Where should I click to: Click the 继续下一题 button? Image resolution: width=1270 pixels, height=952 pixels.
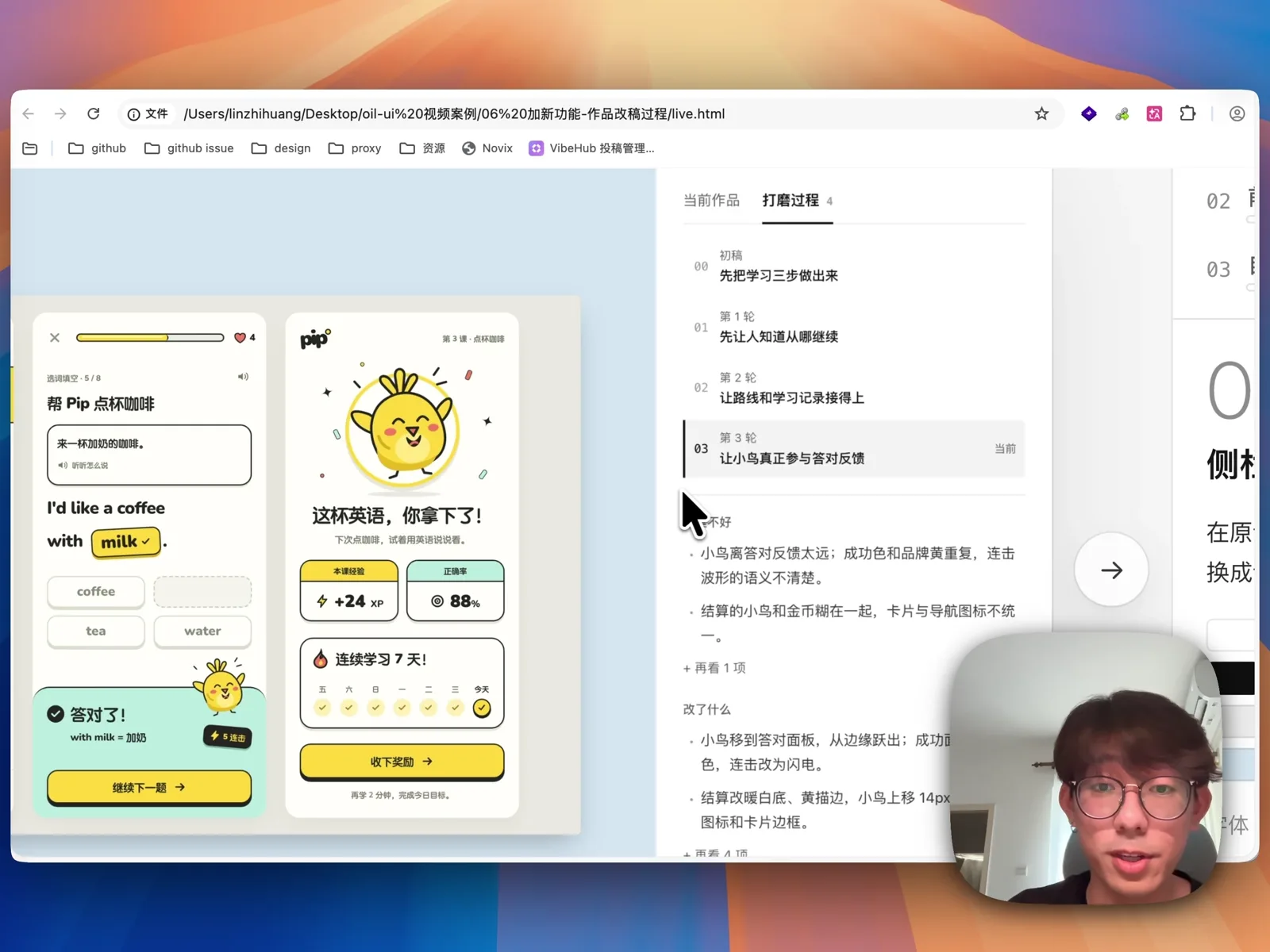click(149, 788)
